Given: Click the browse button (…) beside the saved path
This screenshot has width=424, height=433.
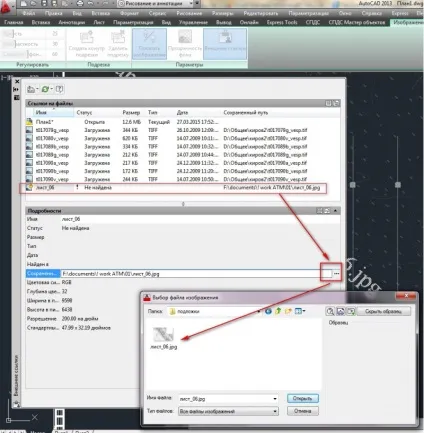Looking at the screenshot, I should [336, 274].
